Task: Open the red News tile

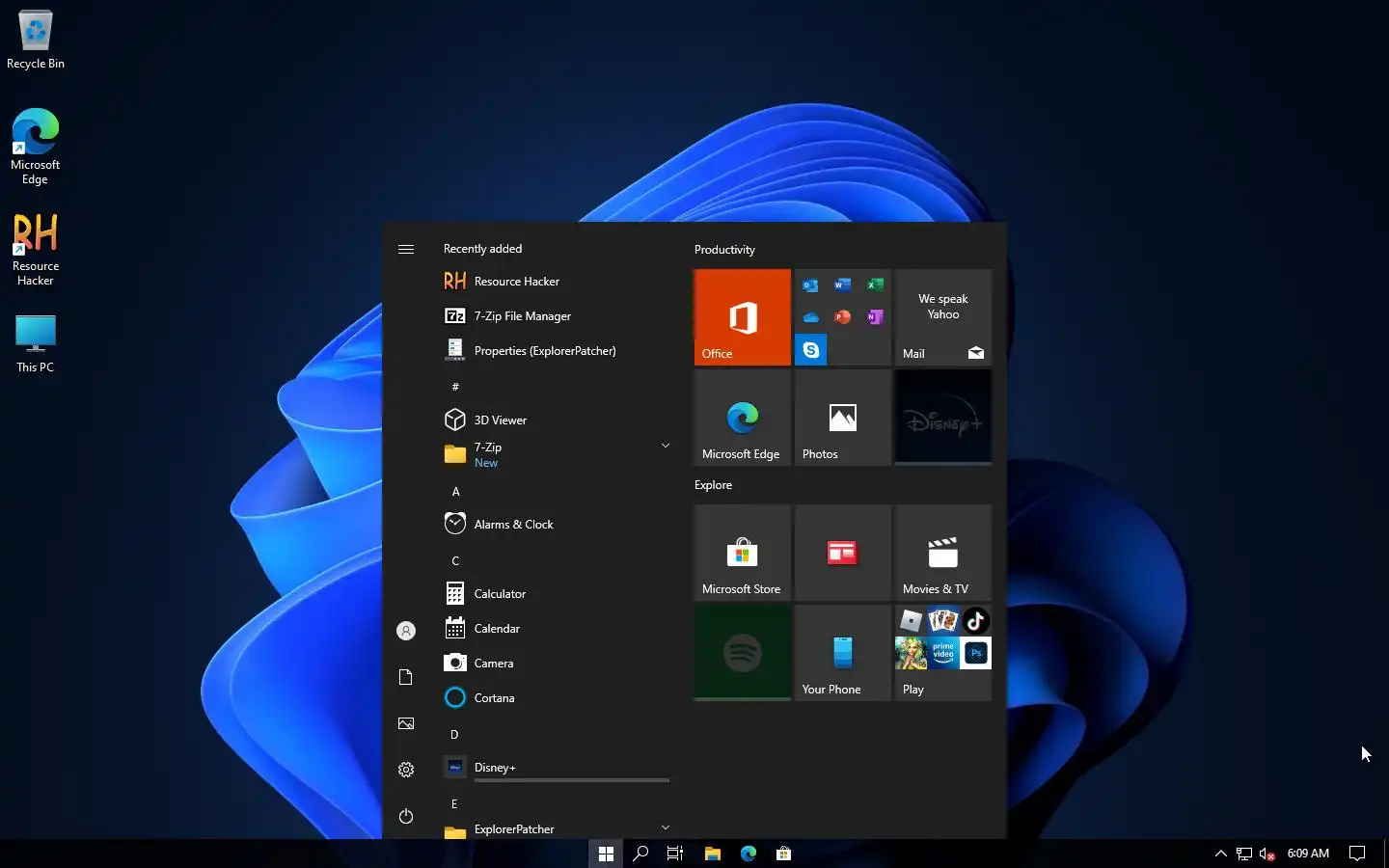Action: coord(843,553)
